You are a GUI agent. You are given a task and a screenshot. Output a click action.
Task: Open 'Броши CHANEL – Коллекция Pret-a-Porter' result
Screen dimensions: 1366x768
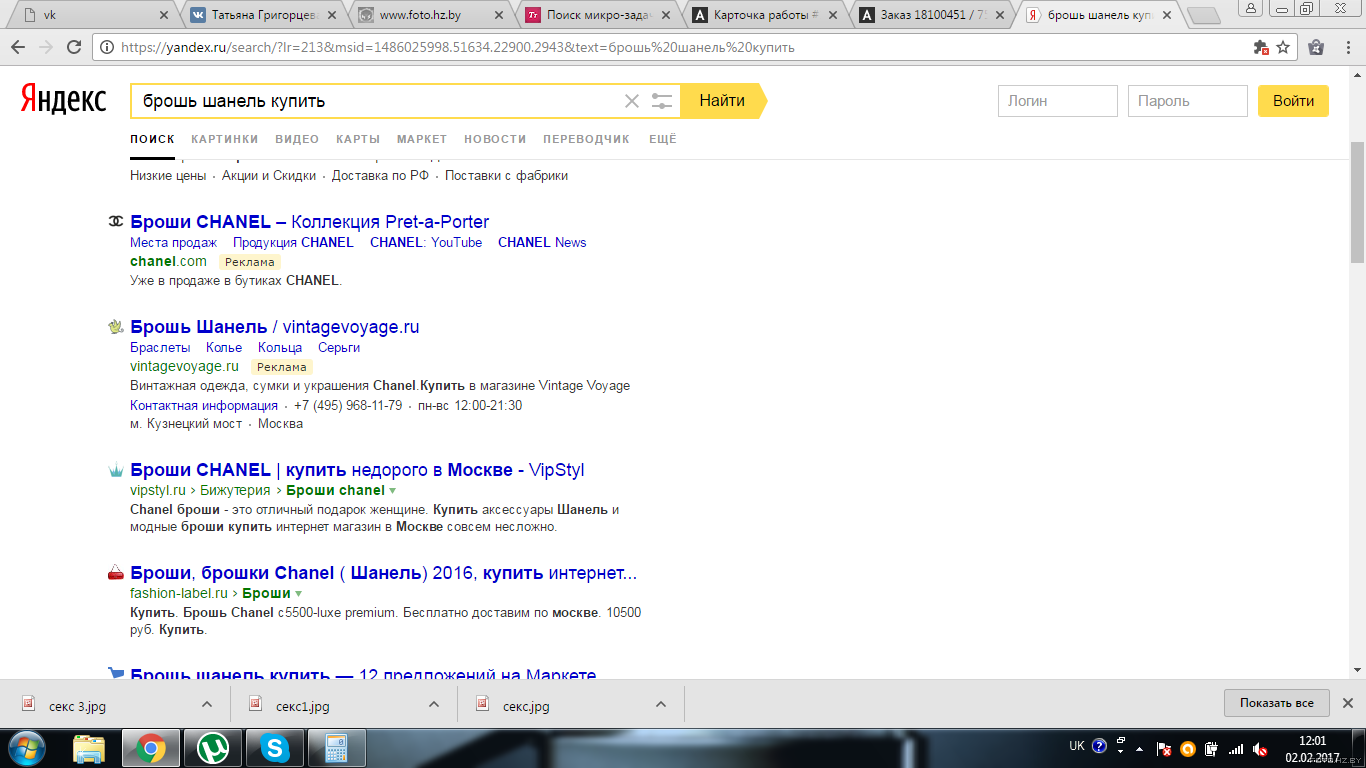click(x=310, y=222)
